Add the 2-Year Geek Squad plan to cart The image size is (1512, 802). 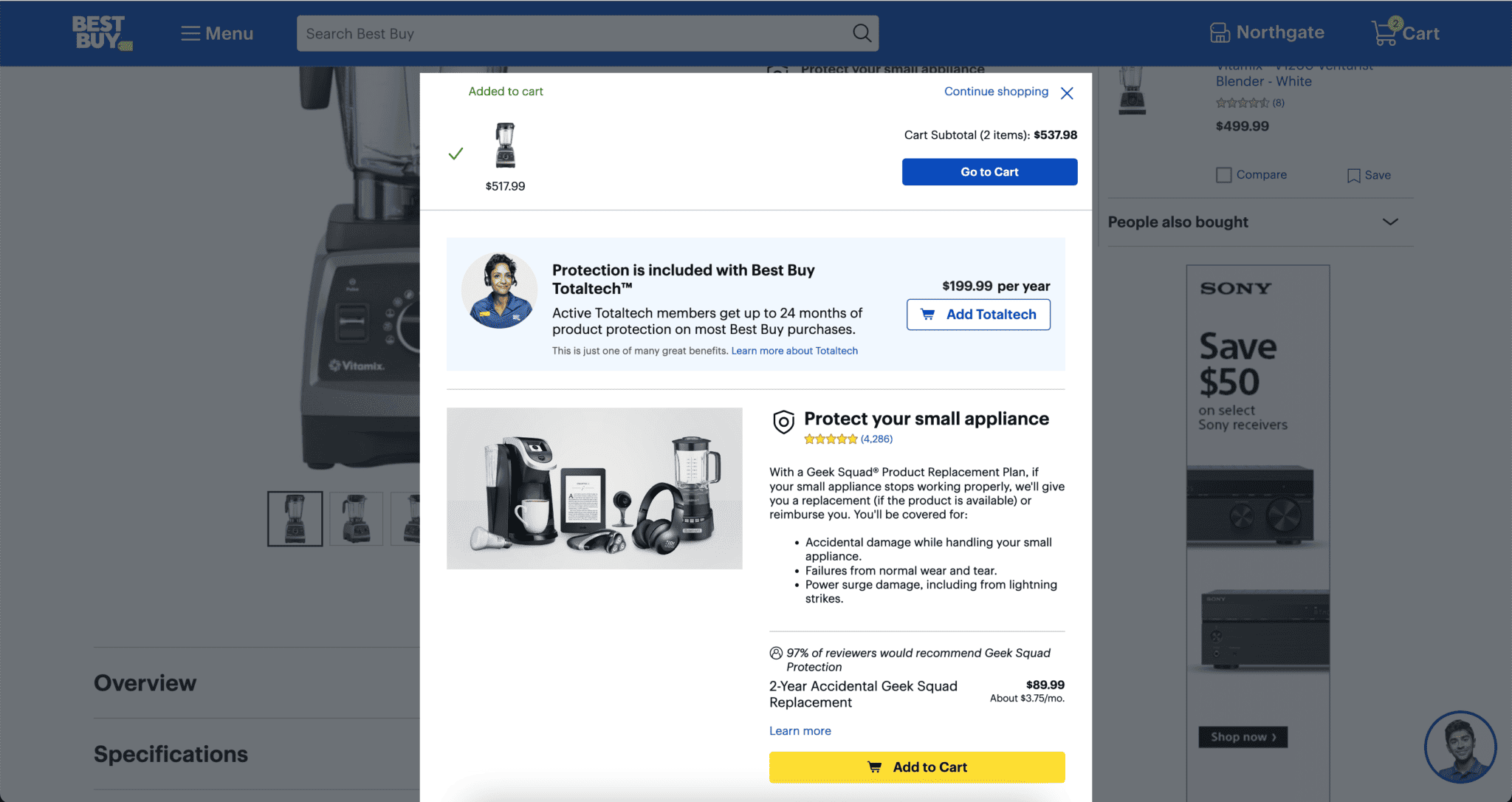tap(917, 767)
